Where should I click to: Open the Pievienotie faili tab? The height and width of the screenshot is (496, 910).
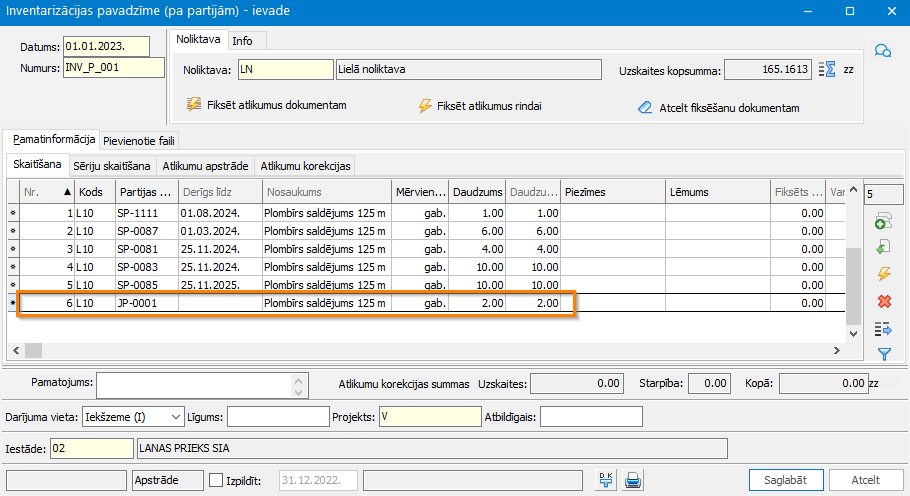point(139,141)
